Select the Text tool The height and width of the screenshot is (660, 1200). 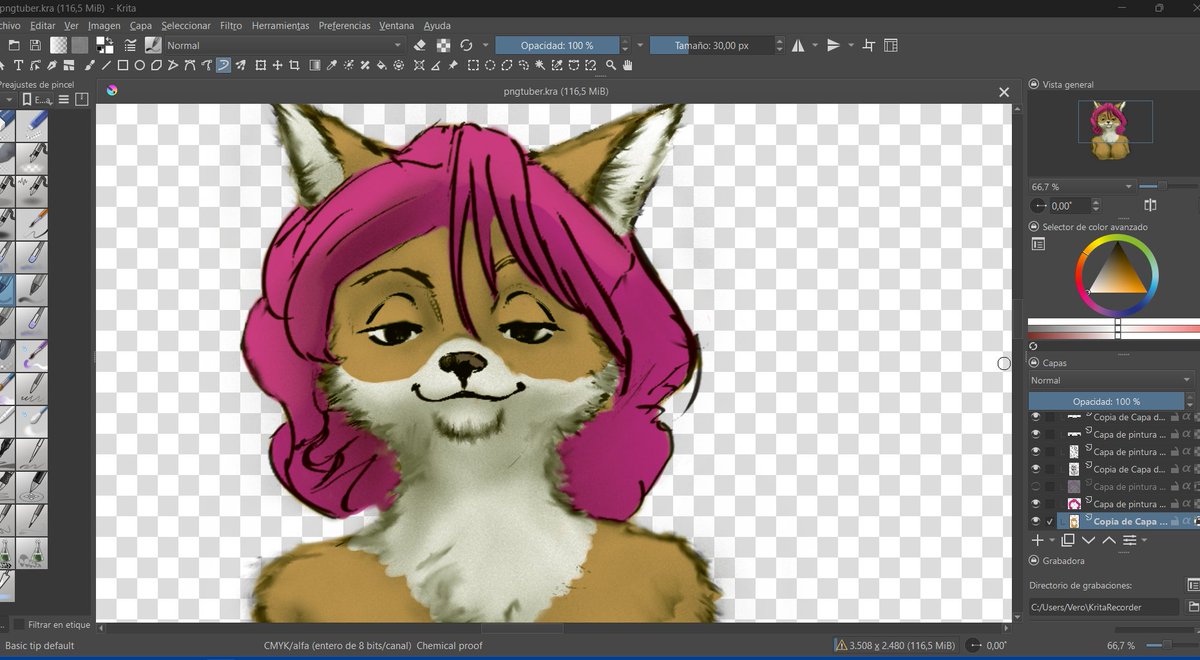tap(18, 65)
